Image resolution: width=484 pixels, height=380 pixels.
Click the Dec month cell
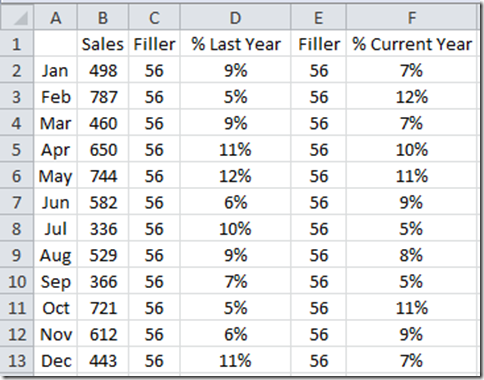pos(56,361)
